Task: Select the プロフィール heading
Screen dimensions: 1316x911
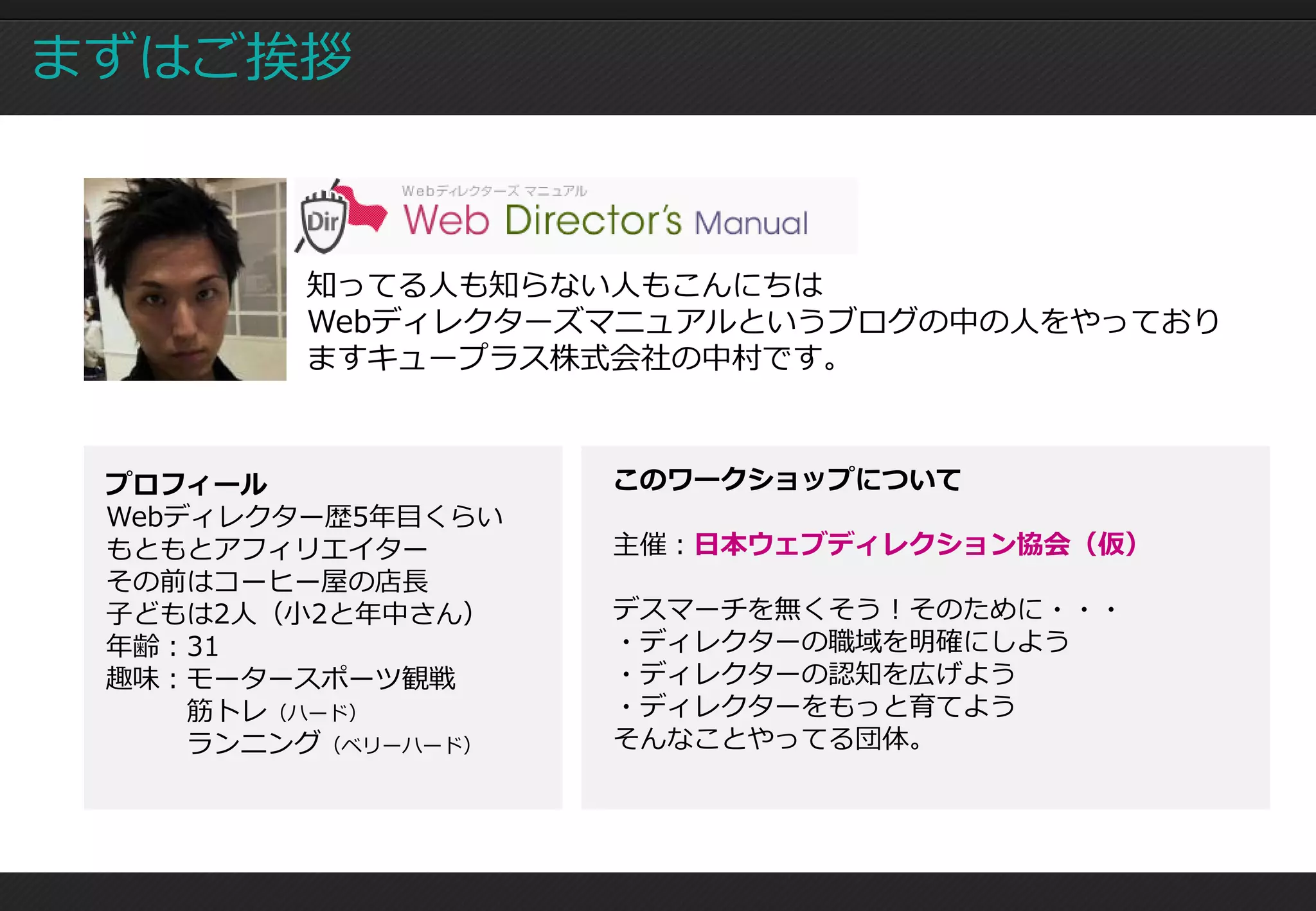Action: click(186, 484)
